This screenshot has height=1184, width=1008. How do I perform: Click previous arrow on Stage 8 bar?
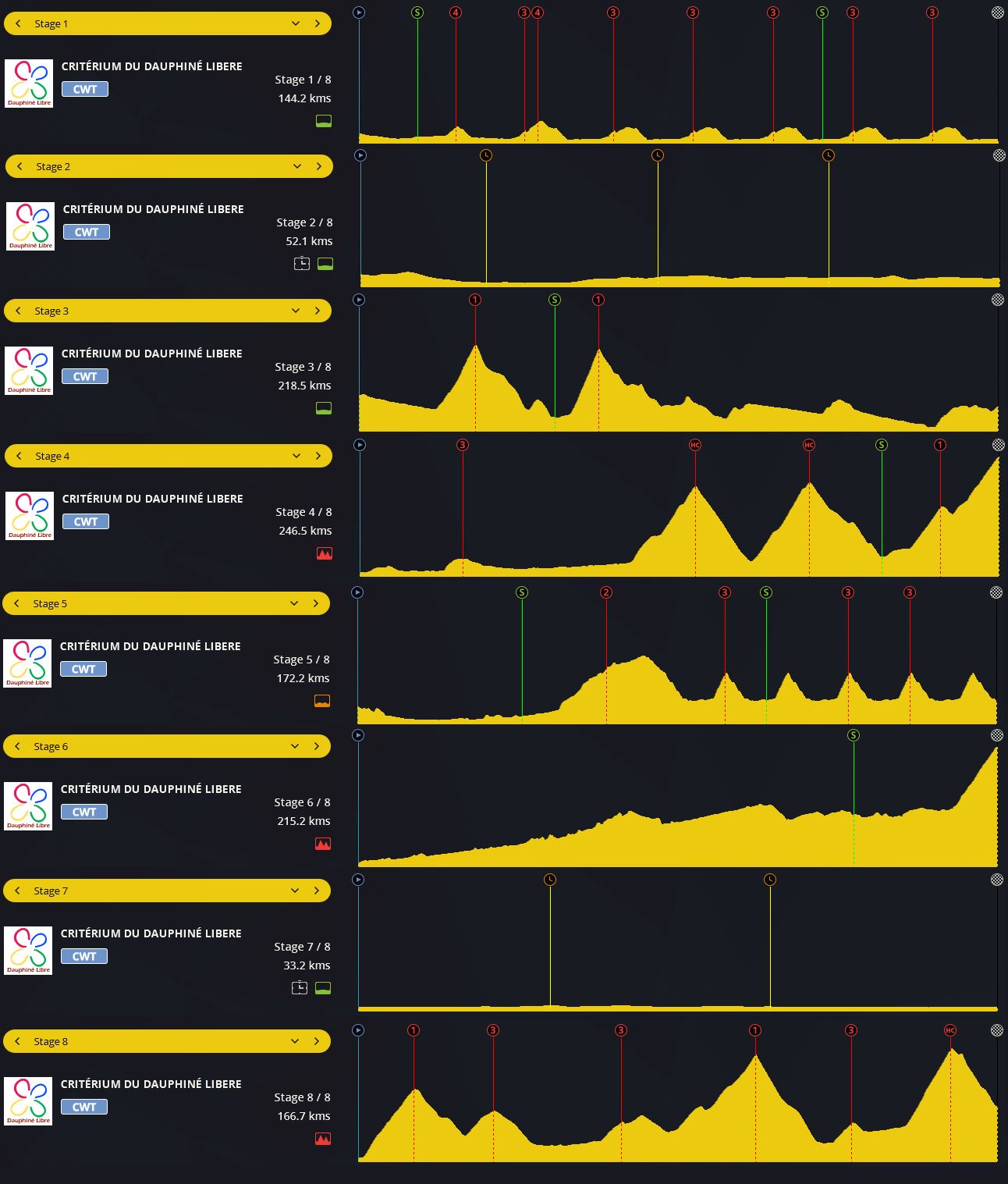tap(18, 1041)
